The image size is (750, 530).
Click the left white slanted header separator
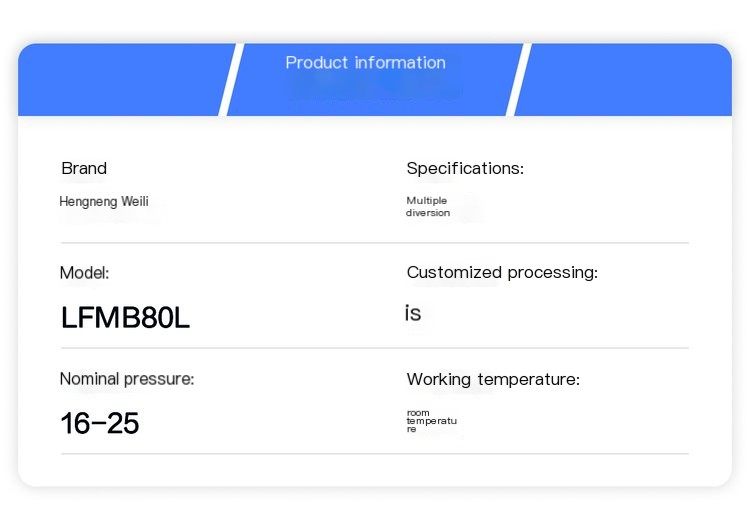232,79
